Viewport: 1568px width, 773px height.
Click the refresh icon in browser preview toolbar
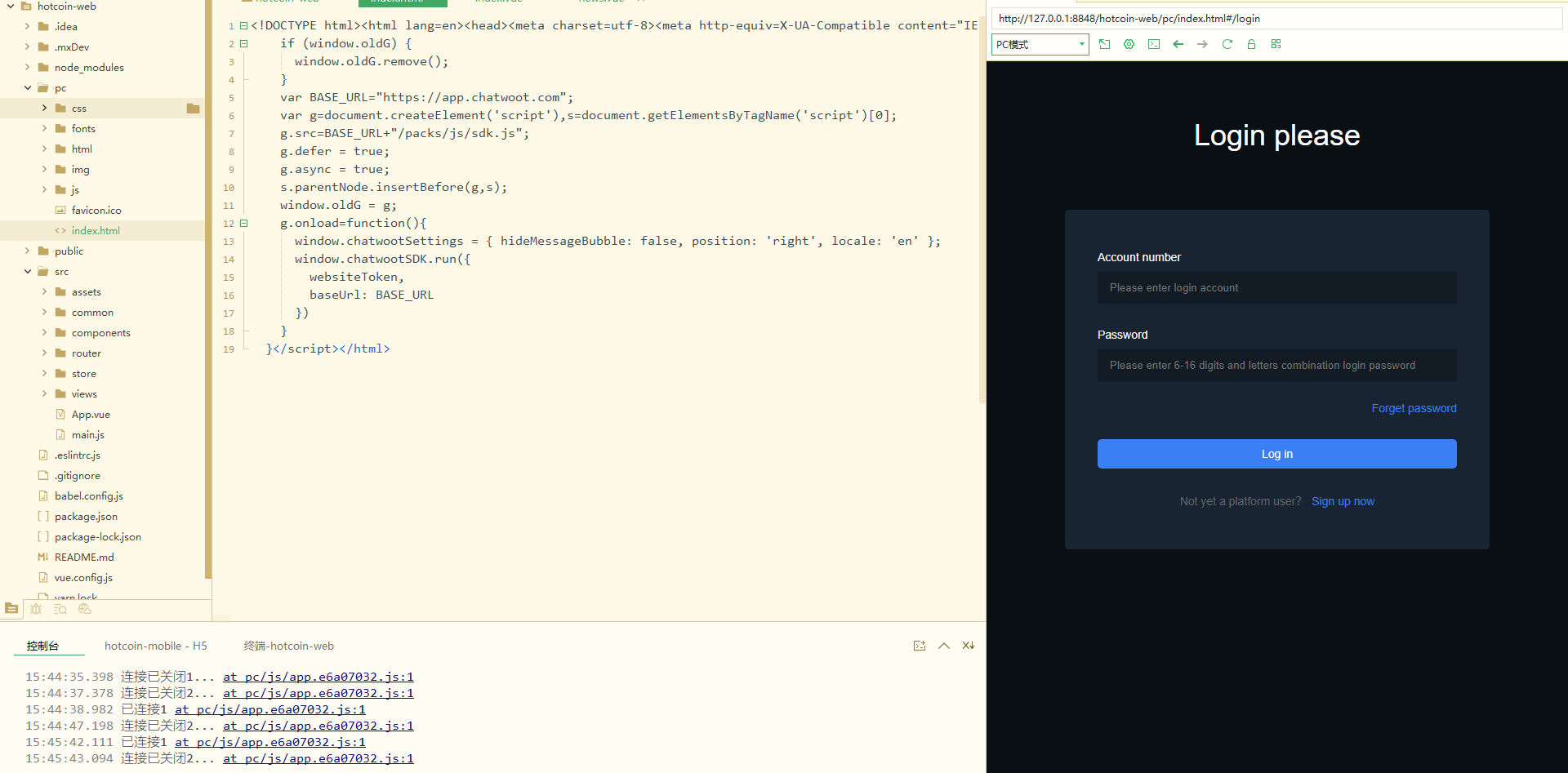[1227, 44]
